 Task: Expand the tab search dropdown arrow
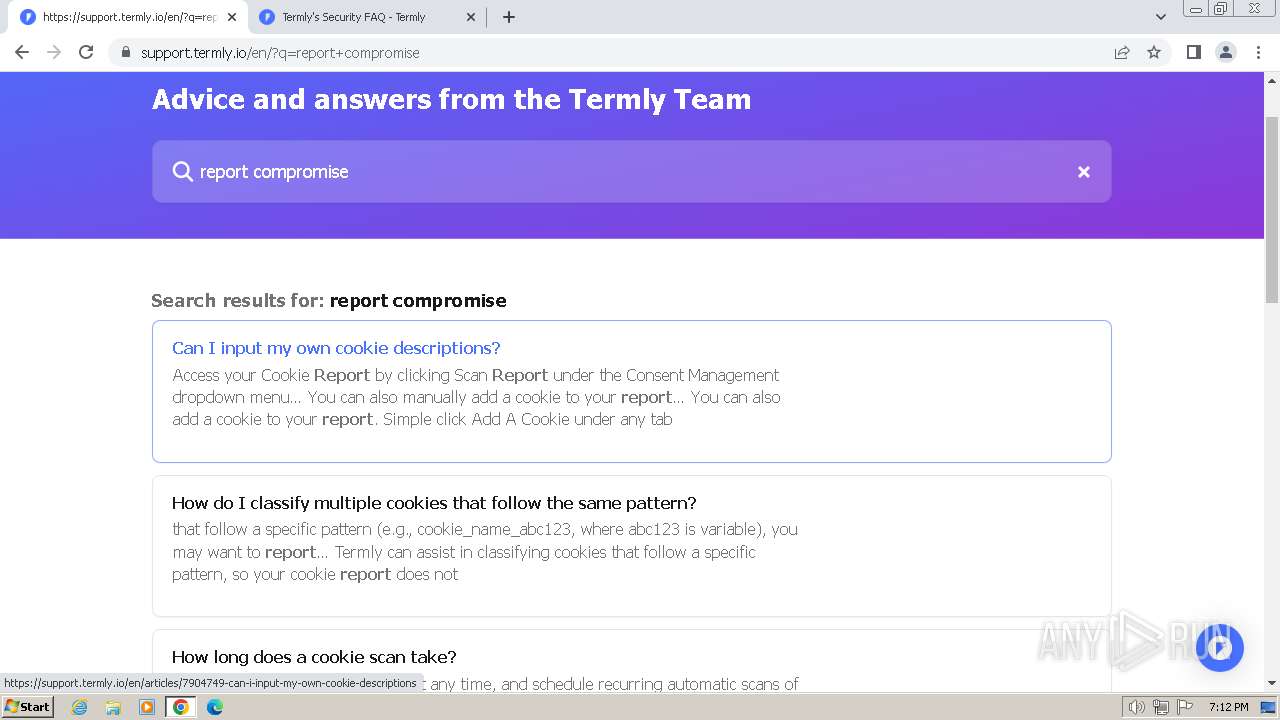tap(1160, 17)
